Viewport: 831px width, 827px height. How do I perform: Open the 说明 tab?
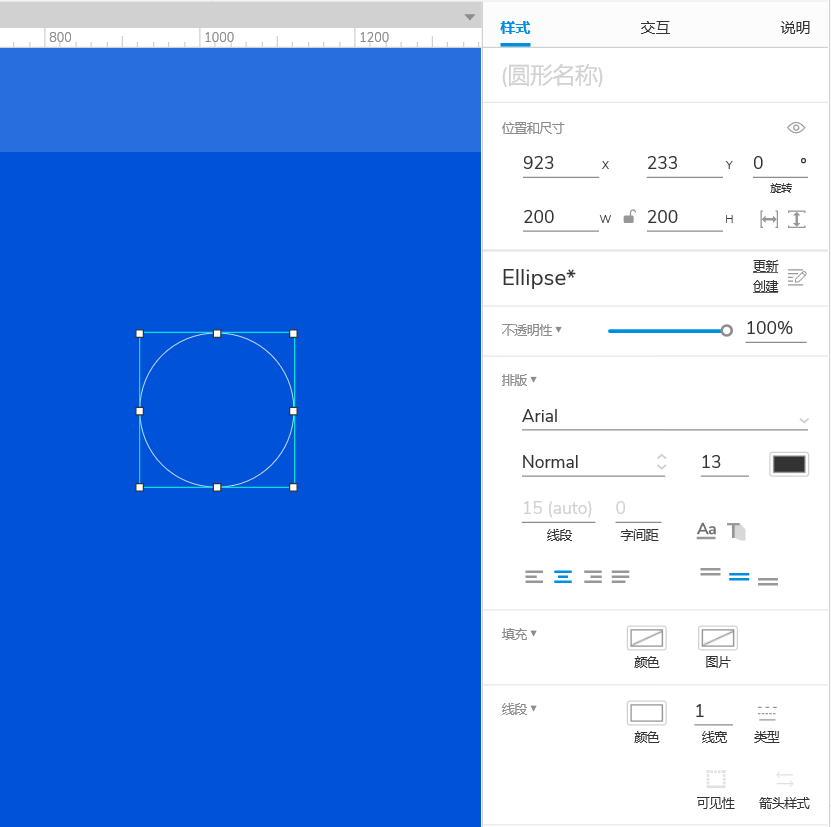tap(795, 28)
